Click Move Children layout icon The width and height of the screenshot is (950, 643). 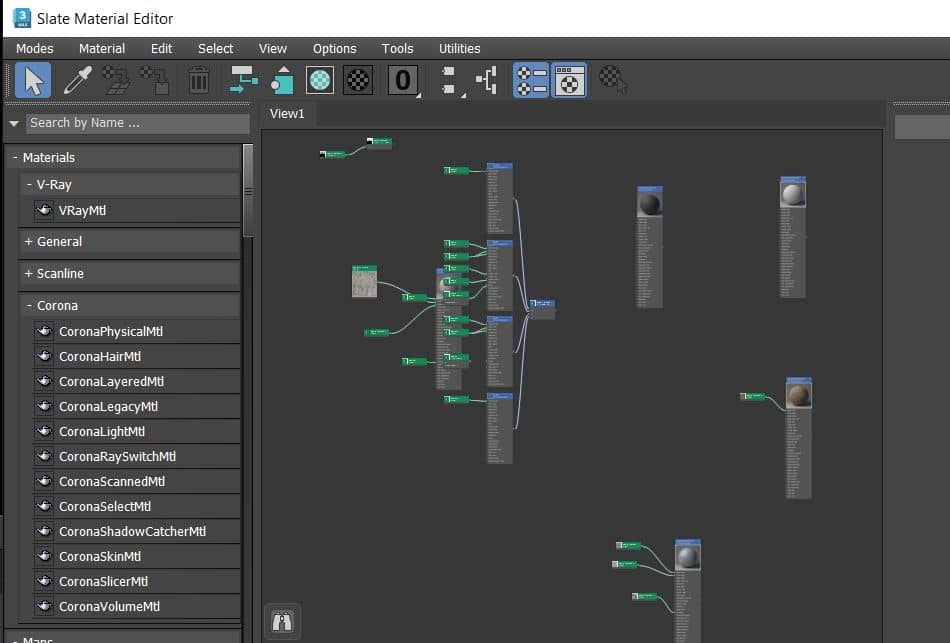tap(243, 80)
